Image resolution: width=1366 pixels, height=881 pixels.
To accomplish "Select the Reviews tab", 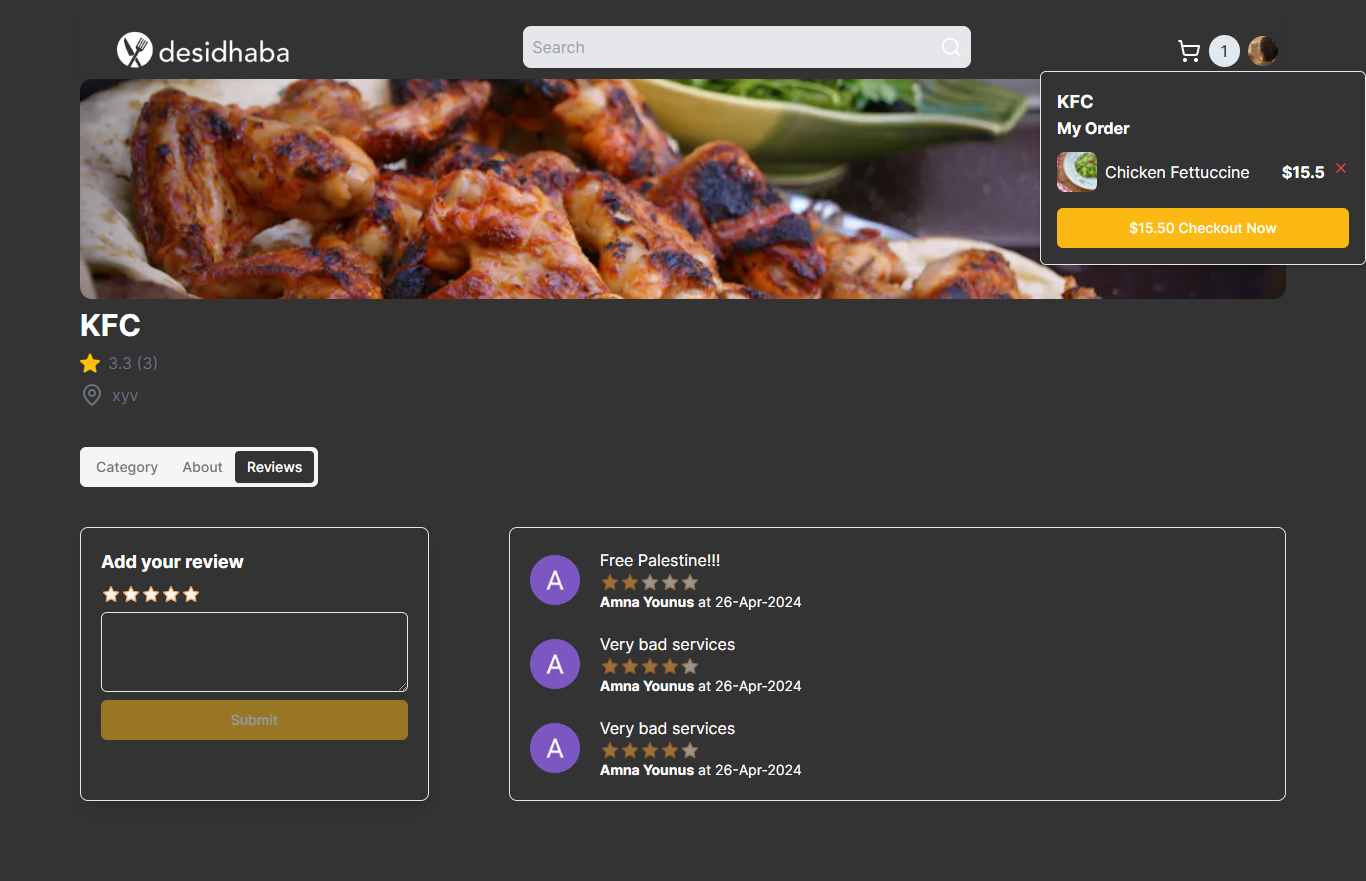I will (275, 467).
